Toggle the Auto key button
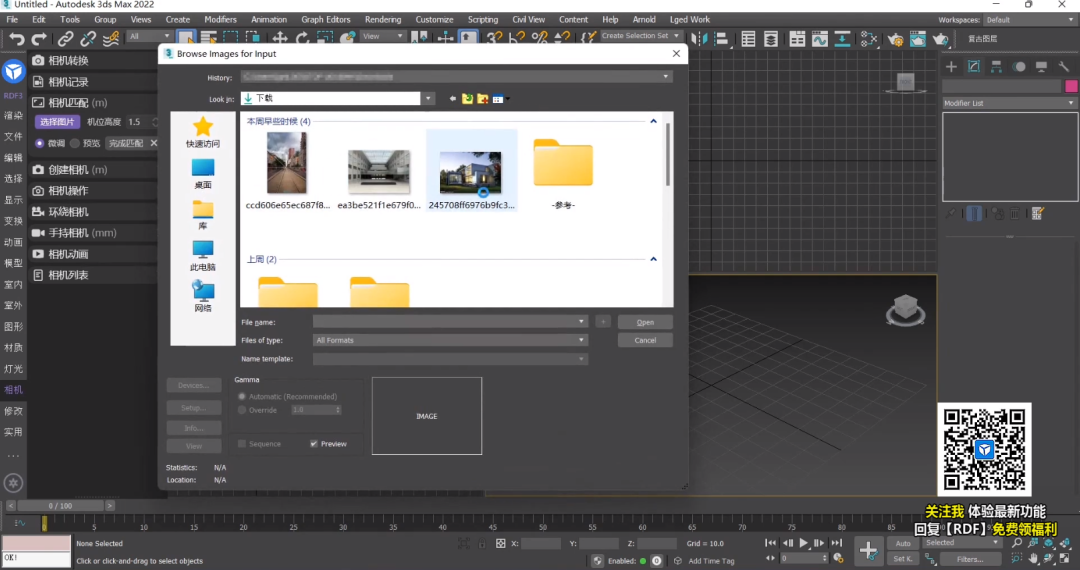The image size is (1080, 570). click(x=903, y=543)
